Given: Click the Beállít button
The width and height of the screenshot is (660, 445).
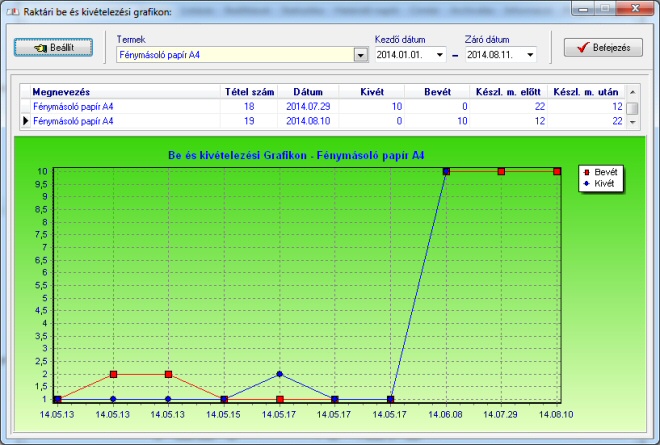Looking at the screenshot, I should tap(53, 48).
